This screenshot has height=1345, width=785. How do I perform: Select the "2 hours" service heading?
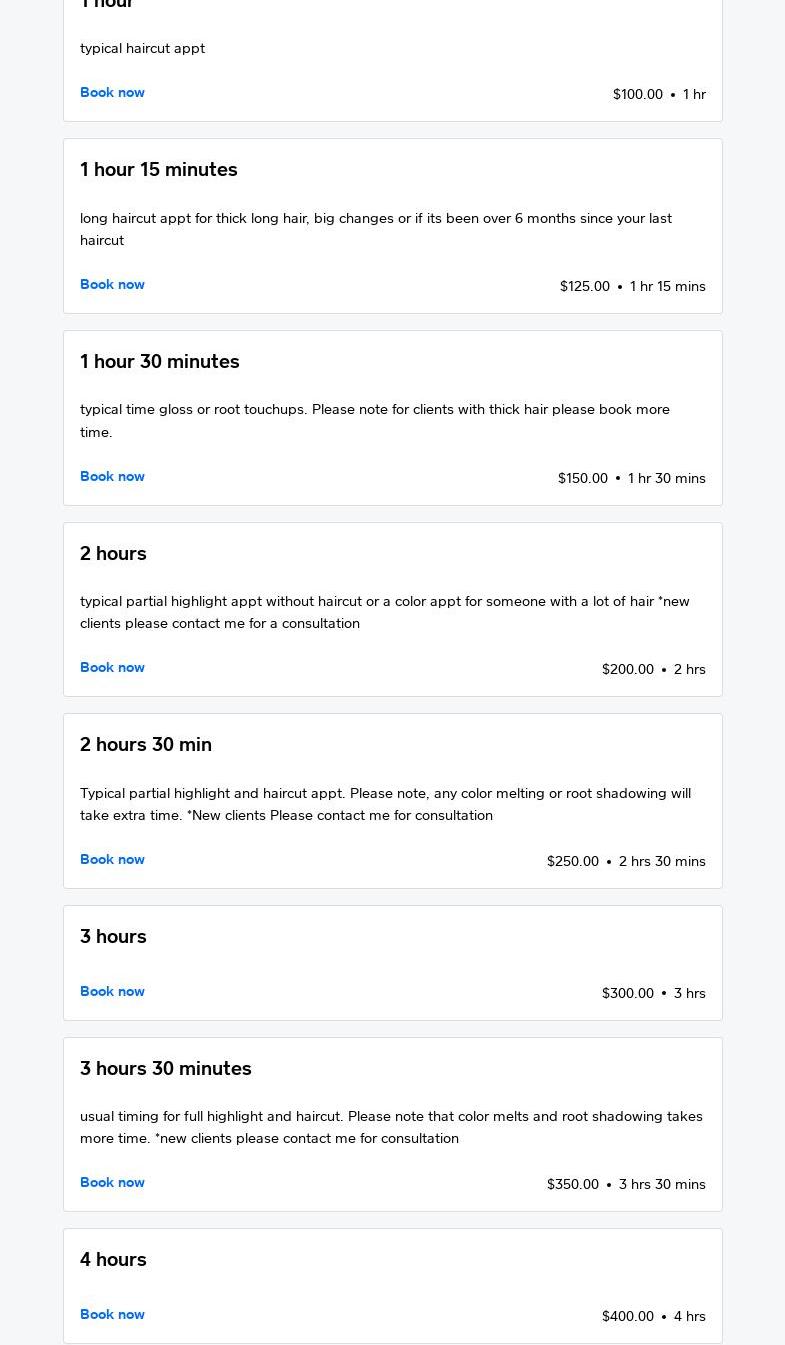click(113, 554)
